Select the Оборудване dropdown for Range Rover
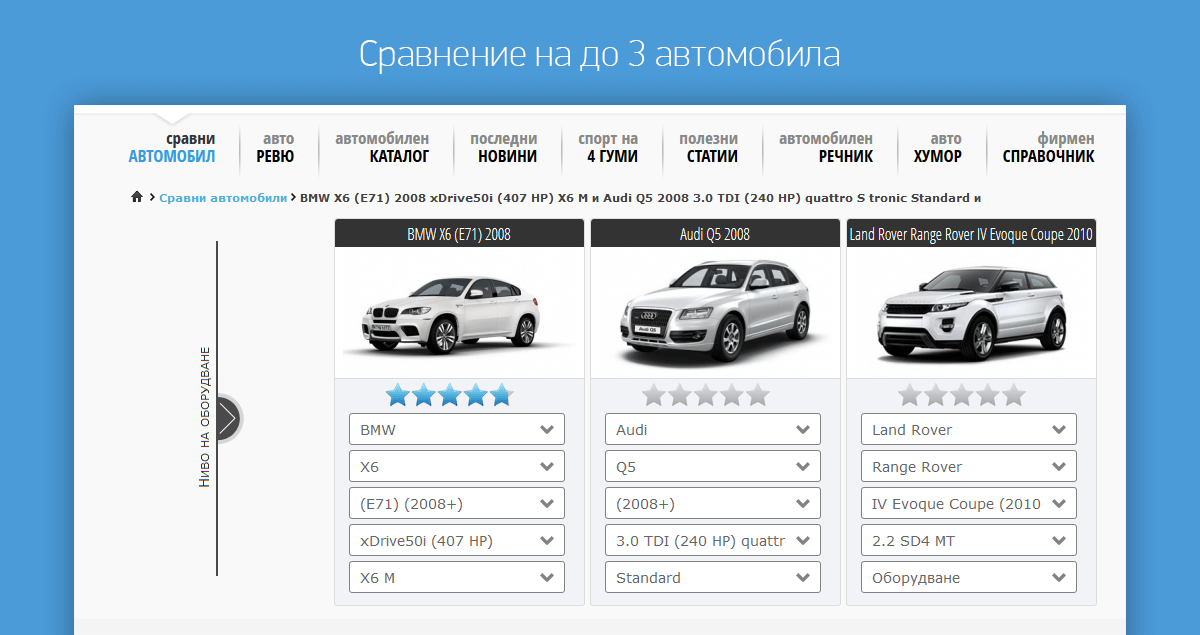 (968, 577)
